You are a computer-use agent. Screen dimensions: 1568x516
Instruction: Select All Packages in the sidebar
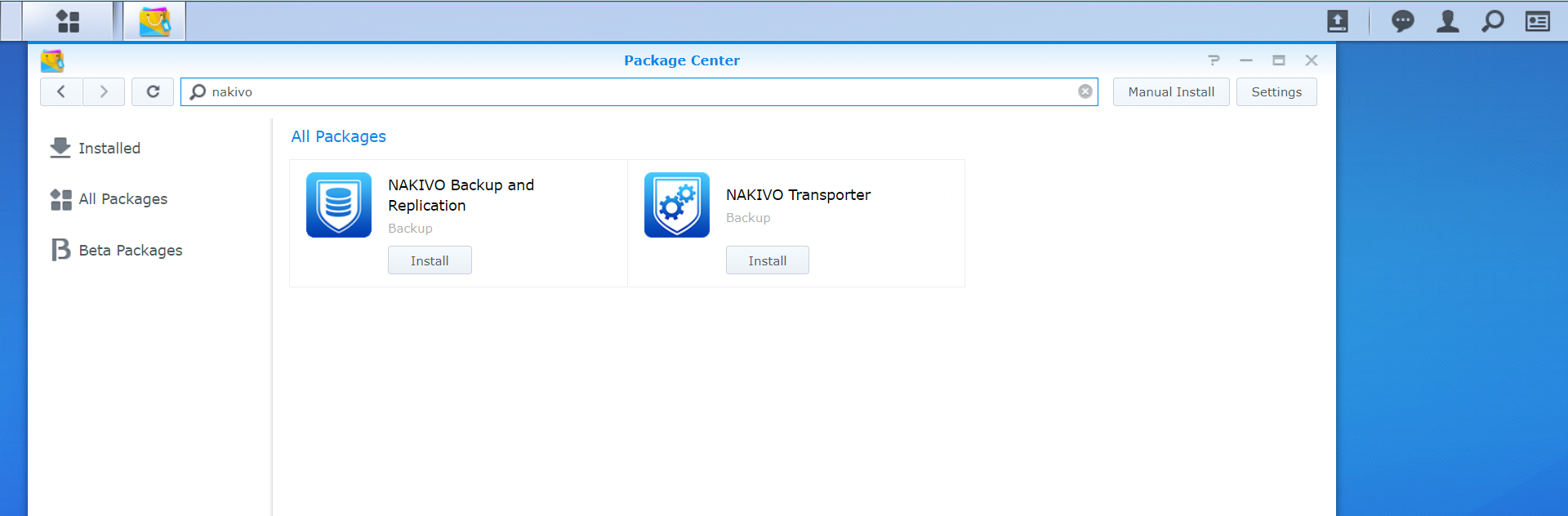click(122, 199)
